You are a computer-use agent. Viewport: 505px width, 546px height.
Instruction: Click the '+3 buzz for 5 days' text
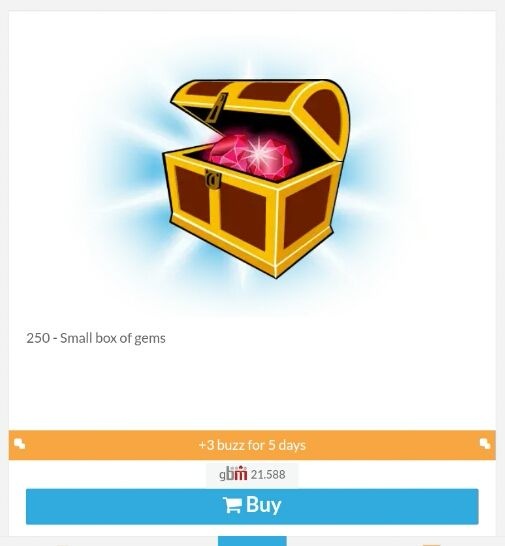point(252,445)
